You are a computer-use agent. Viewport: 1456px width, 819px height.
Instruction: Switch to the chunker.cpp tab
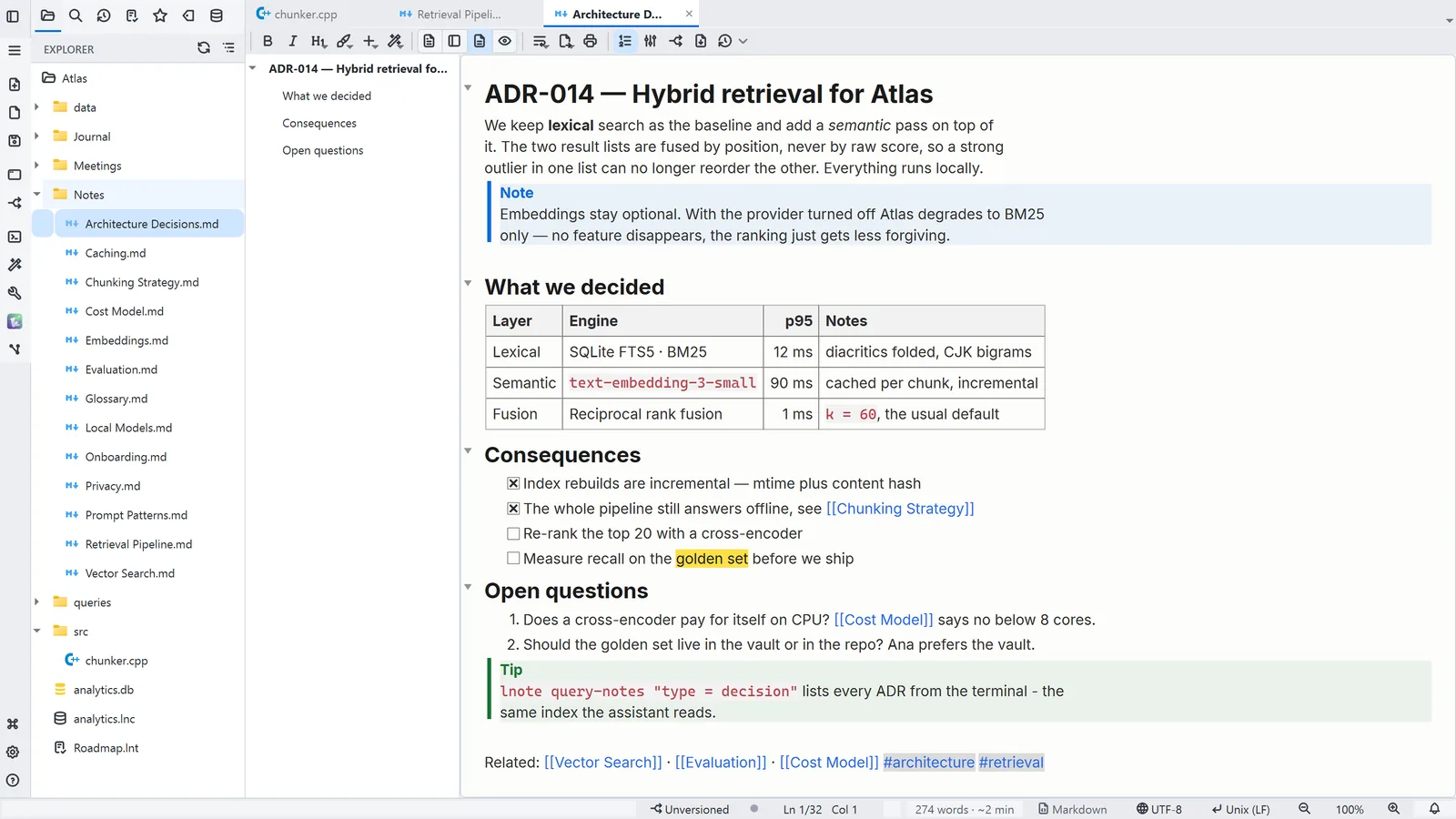coord(297,15)
